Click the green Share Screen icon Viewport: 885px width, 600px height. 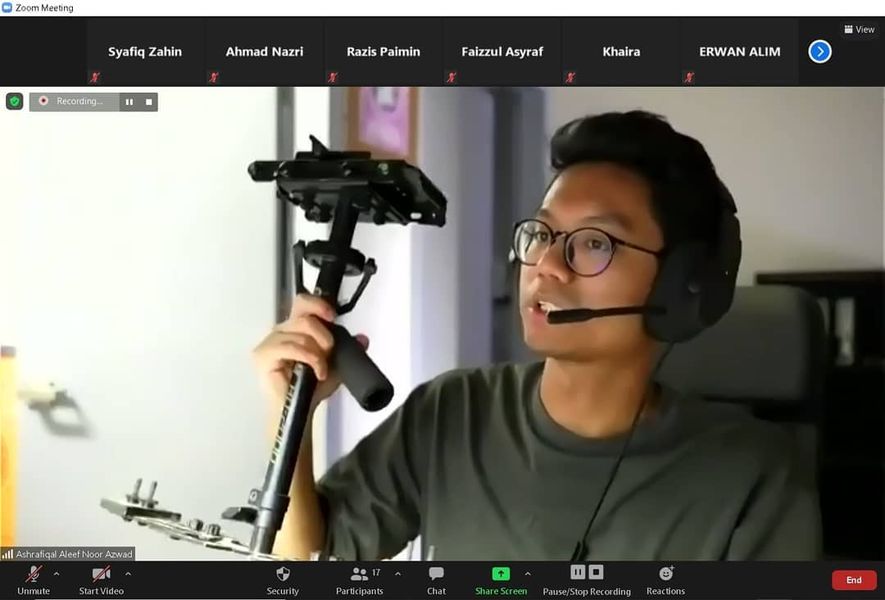(x=500, y=574)
